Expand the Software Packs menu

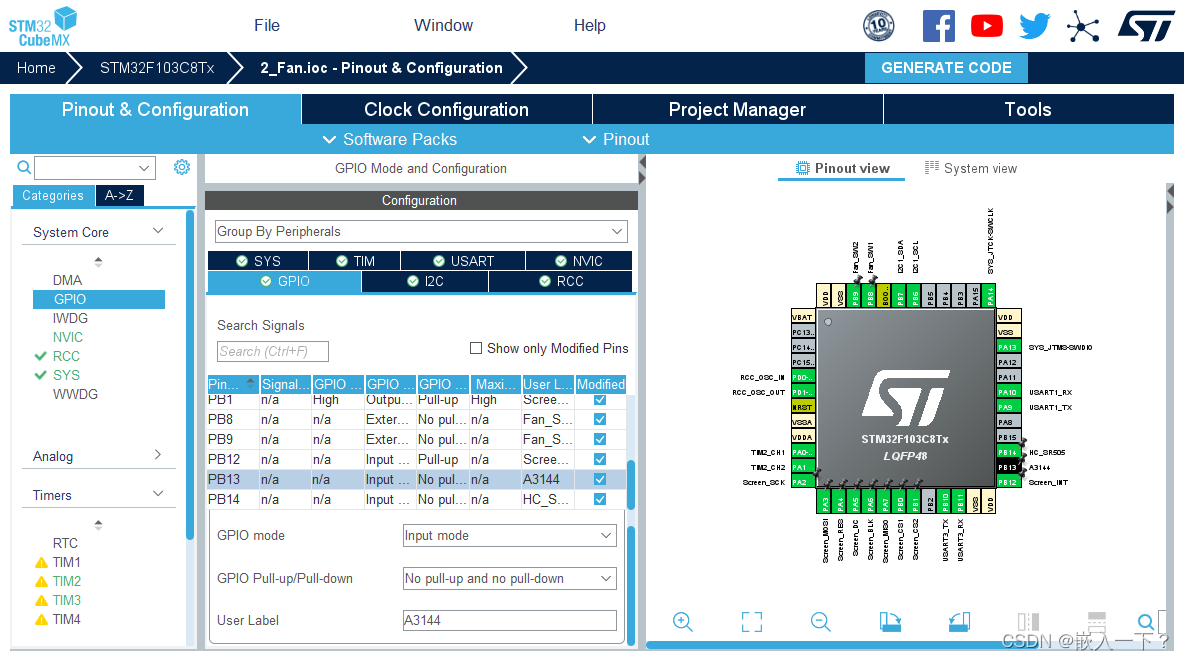coord(390,139)
